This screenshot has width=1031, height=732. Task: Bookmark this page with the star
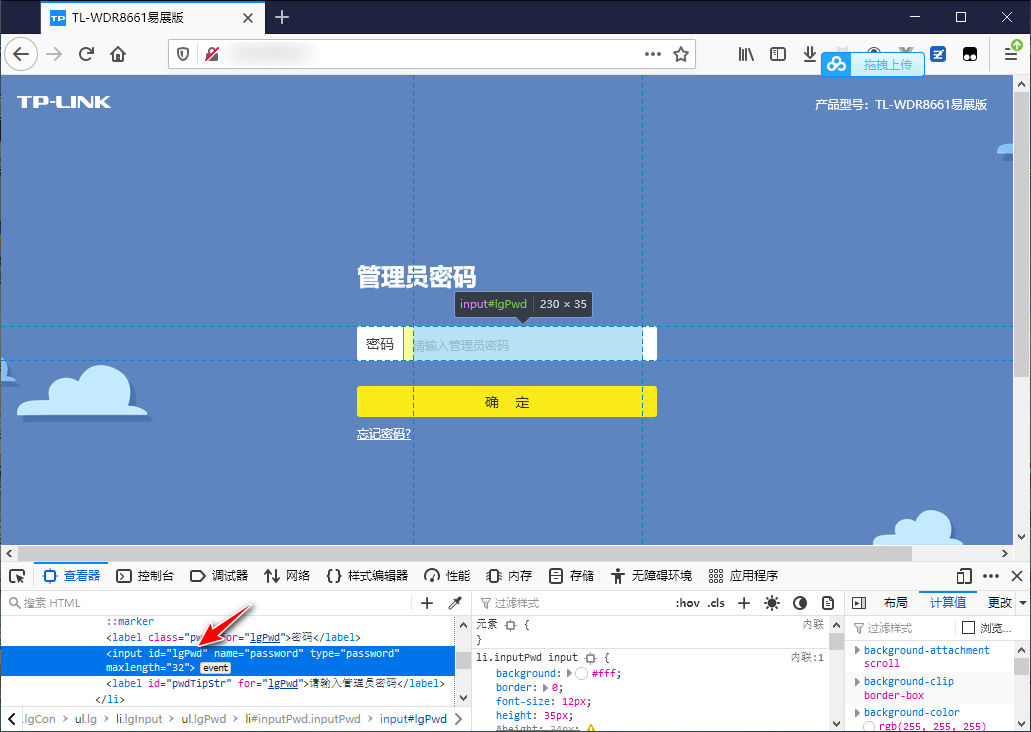pyautogui.click(x=681, y=54)
